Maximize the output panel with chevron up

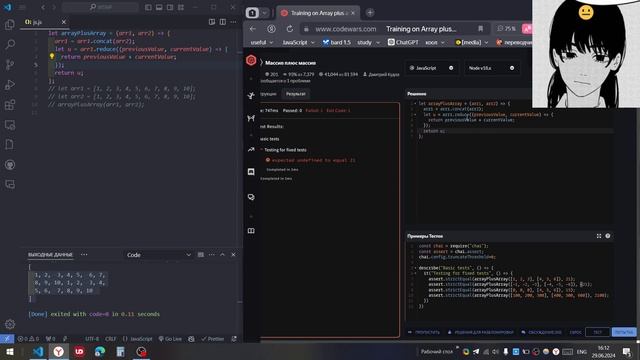tap(222, 255)
